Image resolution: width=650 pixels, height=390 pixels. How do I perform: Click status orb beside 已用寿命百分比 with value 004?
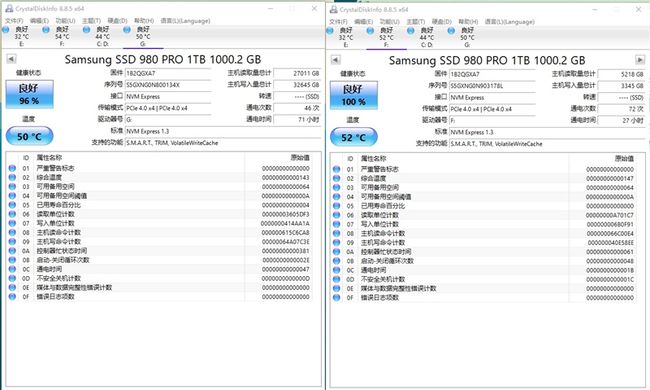(x=12, y=205)
